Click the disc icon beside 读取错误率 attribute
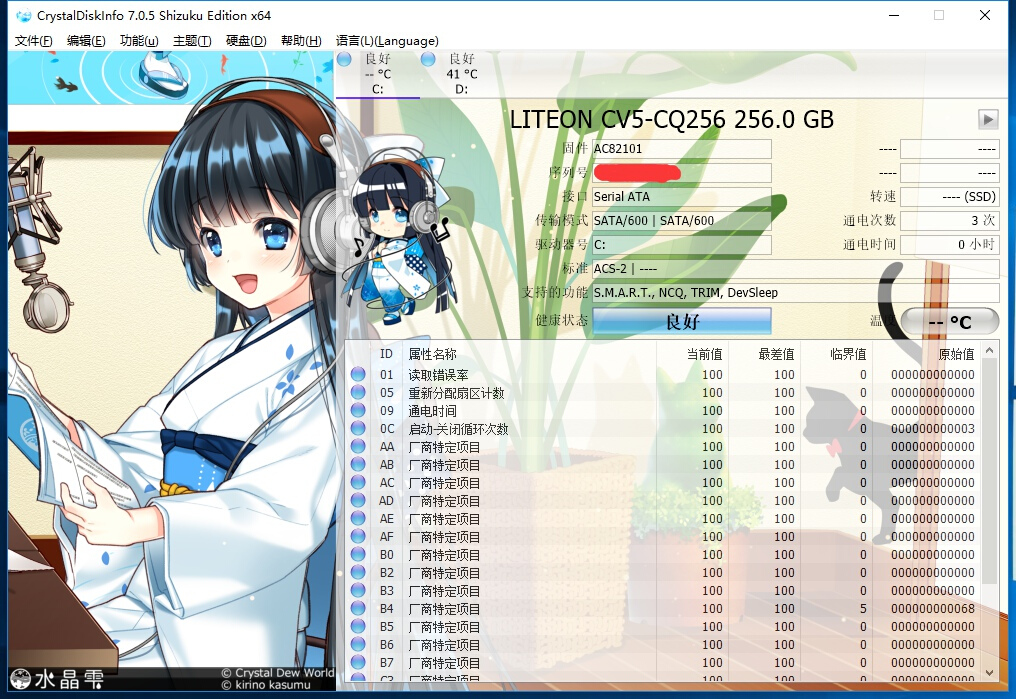Screen dimensions: 1016x699 coord(360,374)
